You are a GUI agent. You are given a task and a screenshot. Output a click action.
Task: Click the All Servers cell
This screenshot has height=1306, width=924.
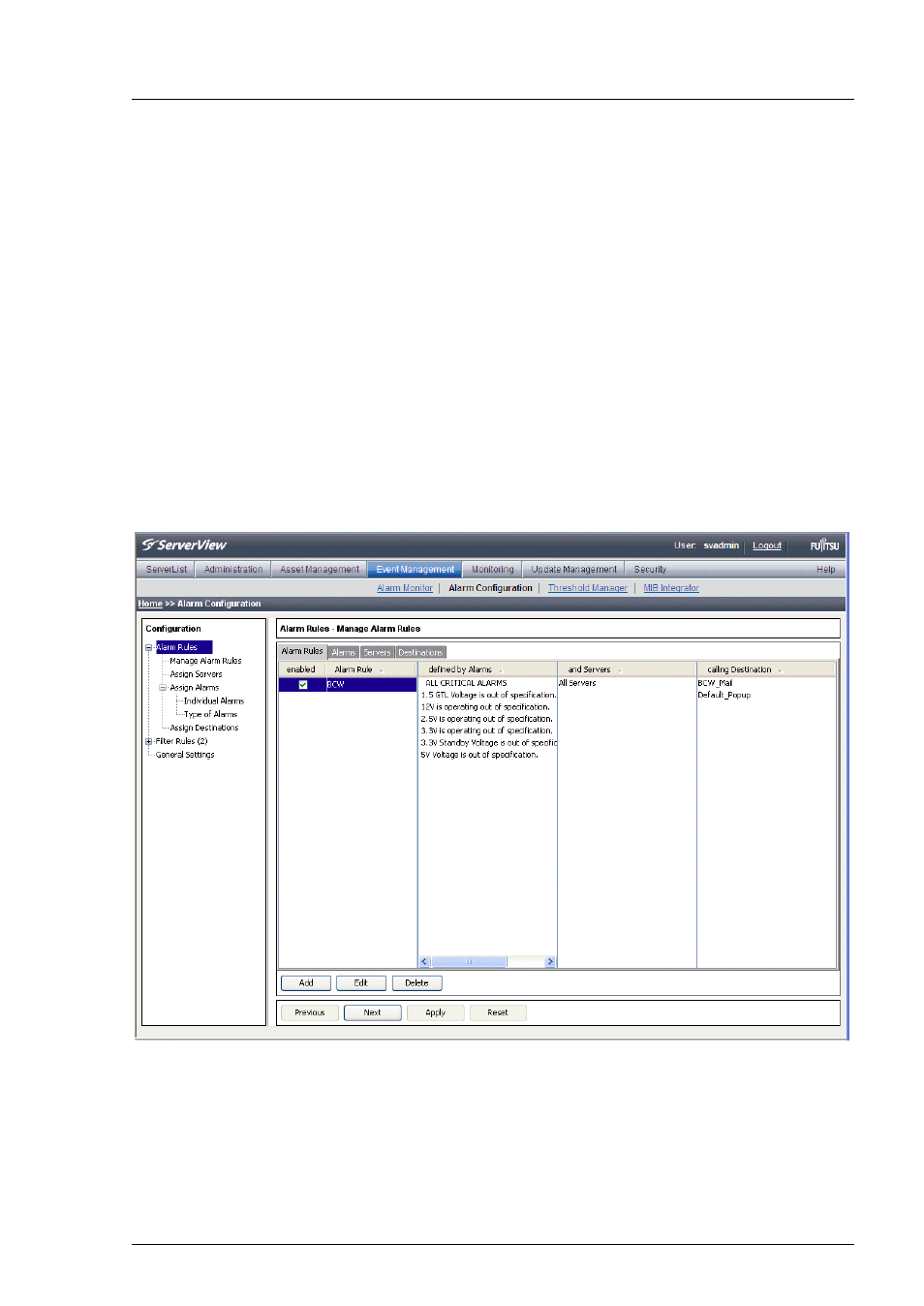577,683
